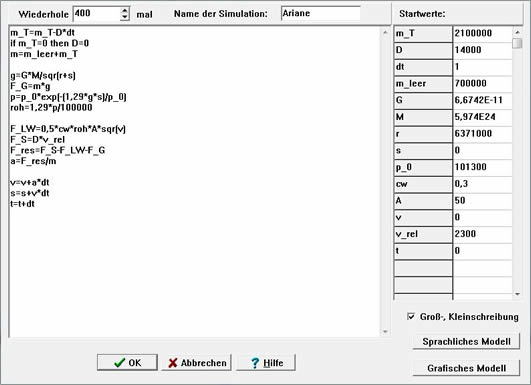
Task: Select the value 101300 for p_0
Action: pos(483,167)
